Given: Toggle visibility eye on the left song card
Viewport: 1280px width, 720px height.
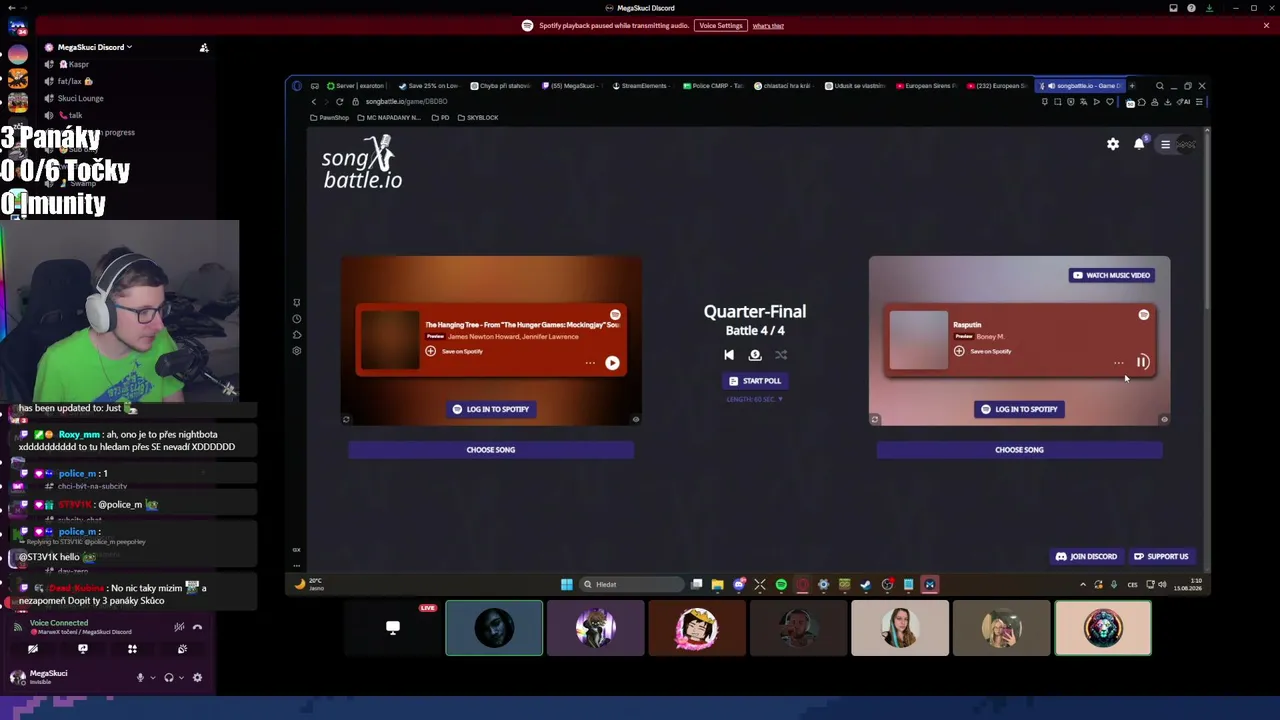Looking at the screenshot, I should point(635,420).
